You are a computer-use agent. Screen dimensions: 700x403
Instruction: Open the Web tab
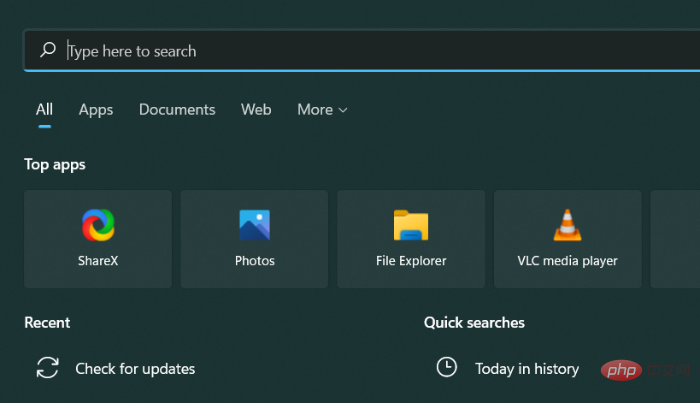click(256, 109)
